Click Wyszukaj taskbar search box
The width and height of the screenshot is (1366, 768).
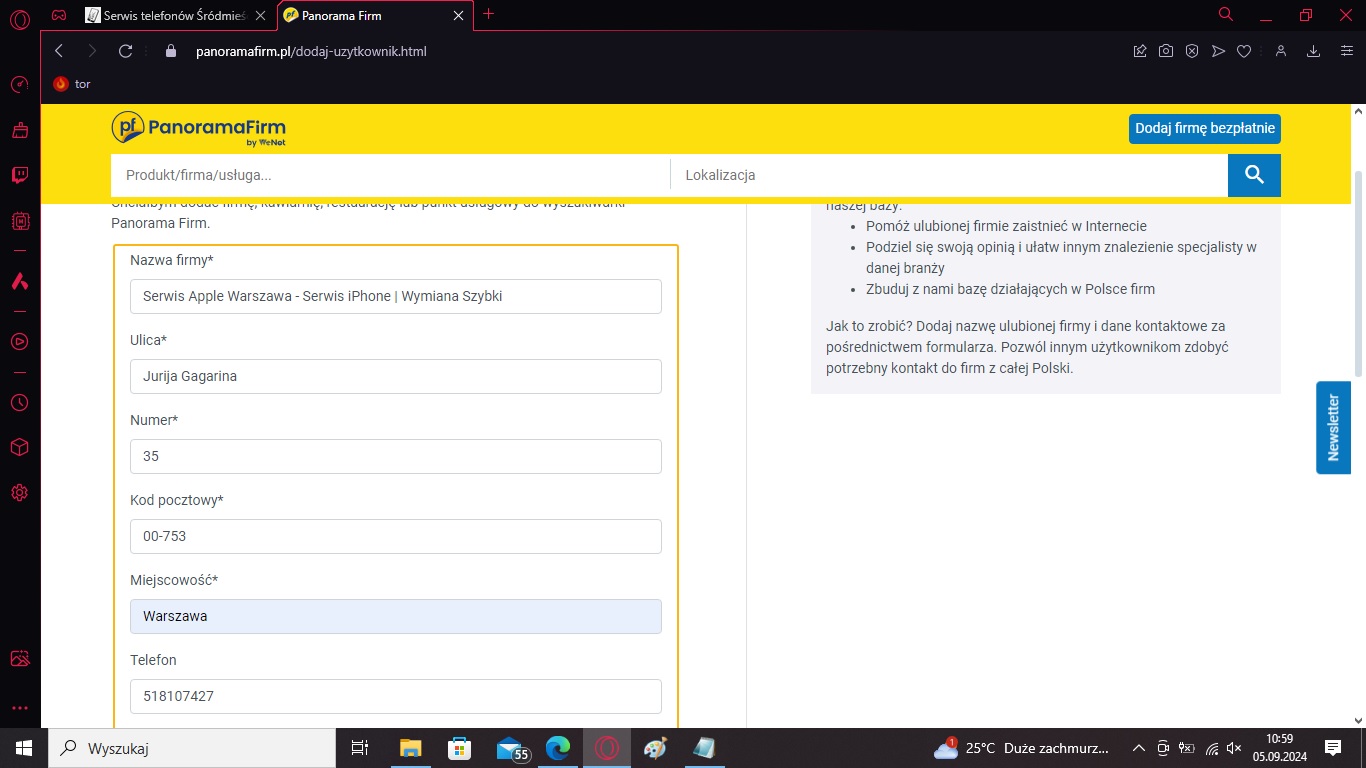coord(192,748)
